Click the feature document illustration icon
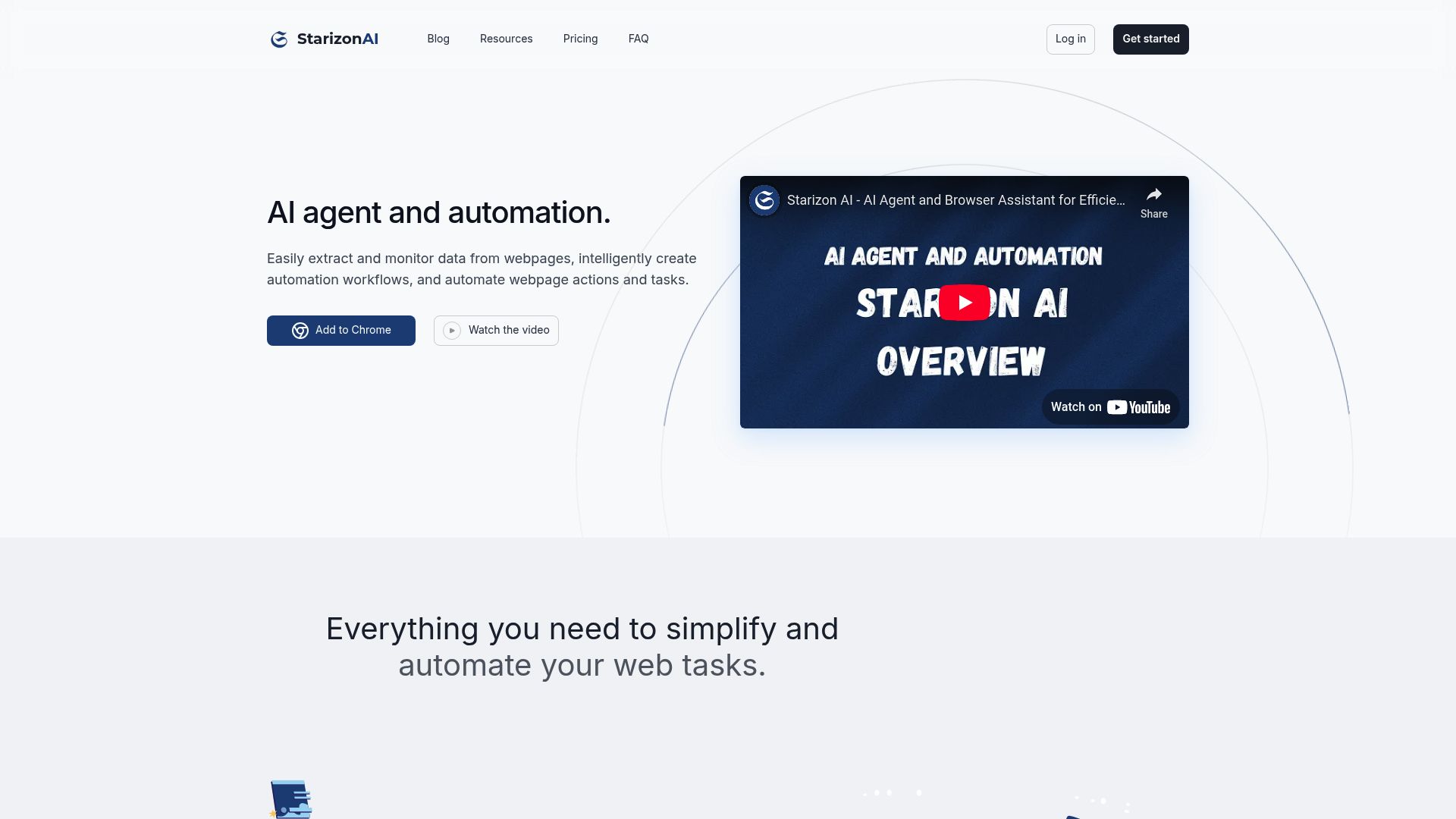 291,799
